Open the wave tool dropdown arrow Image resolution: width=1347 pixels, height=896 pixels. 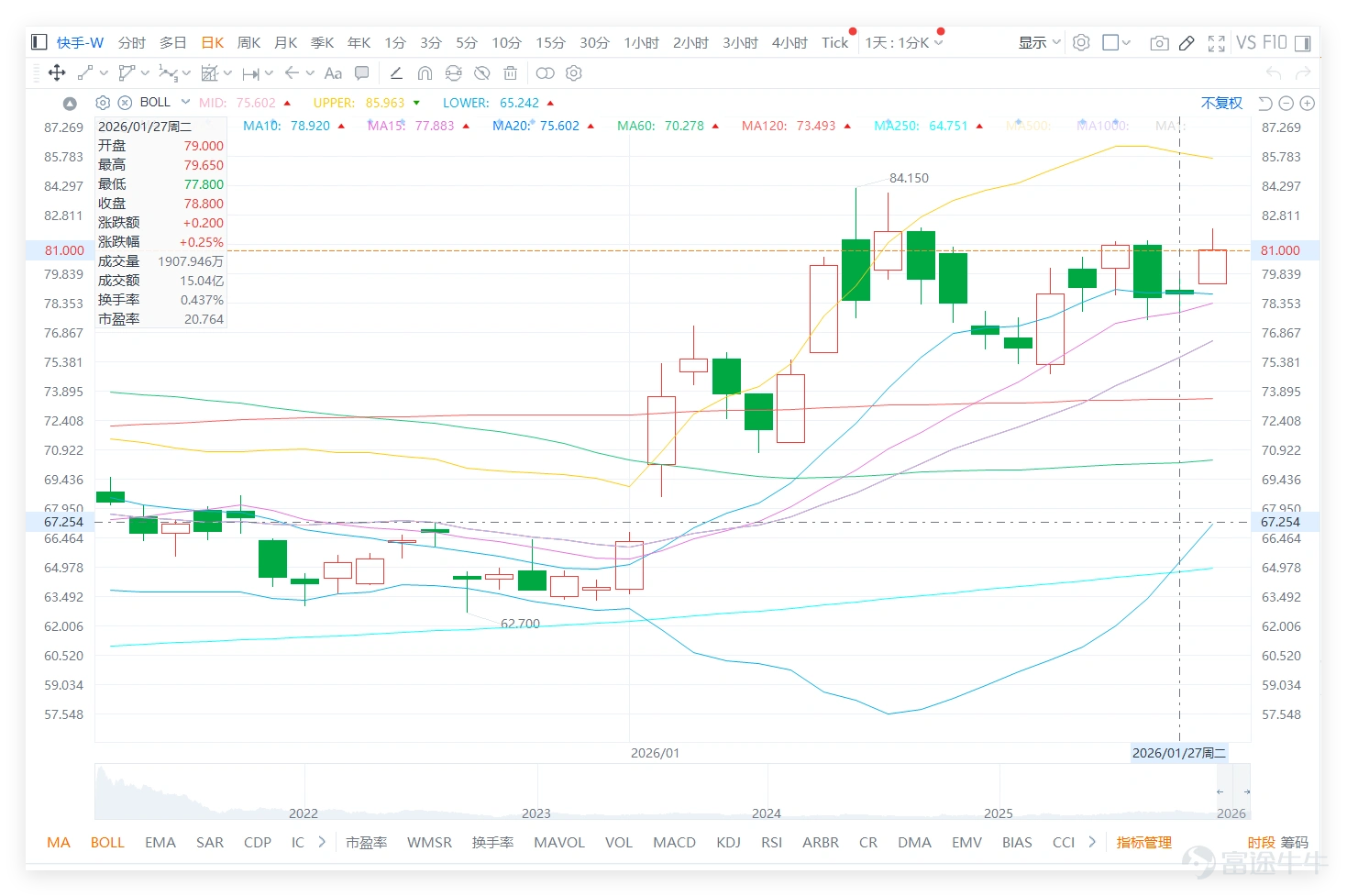coord(186,72)
